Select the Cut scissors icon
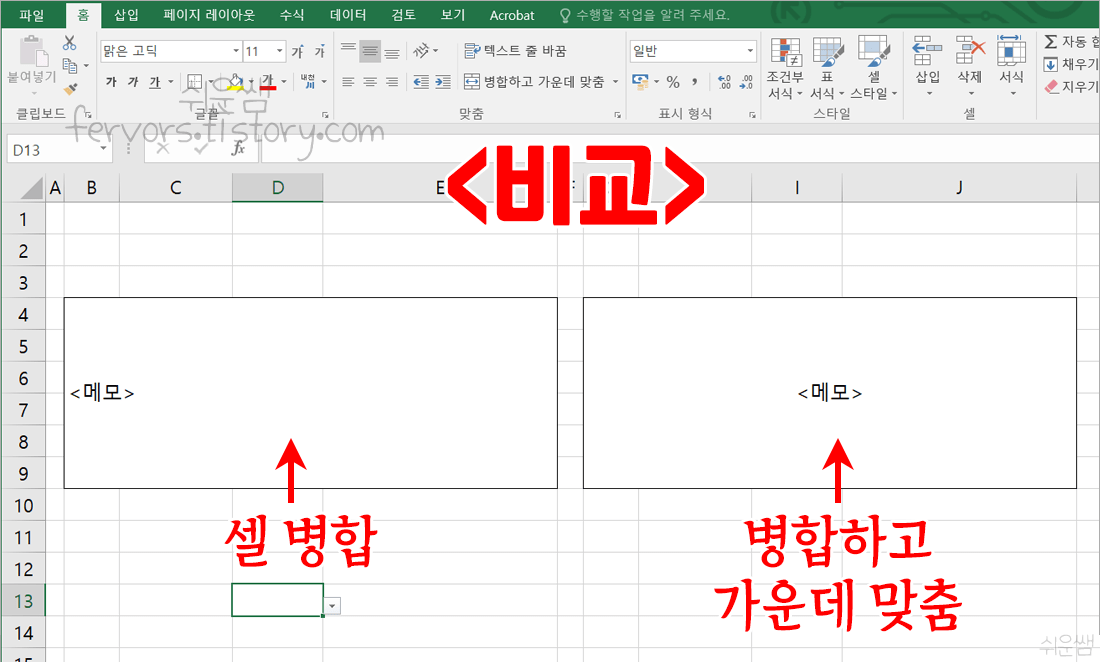 [69, 43]
